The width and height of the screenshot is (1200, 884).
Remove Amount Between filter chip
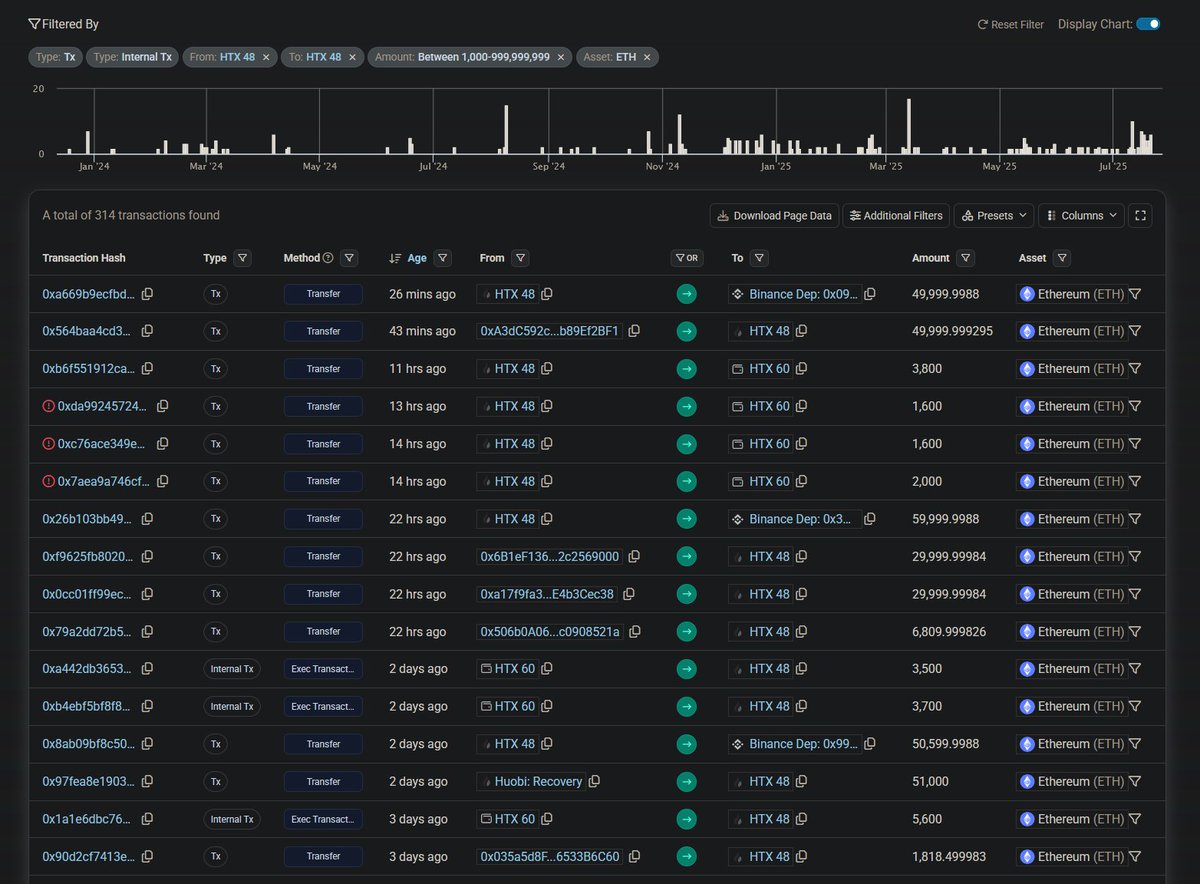pos(560,57)
